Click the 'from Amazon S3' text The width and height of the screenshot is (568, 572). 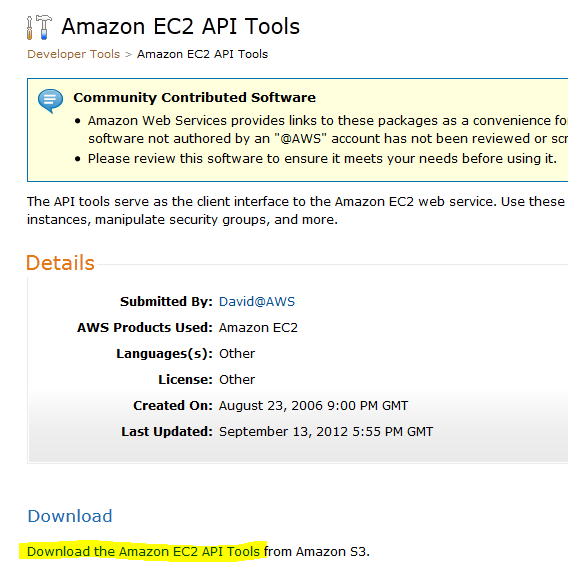[317, 551]
